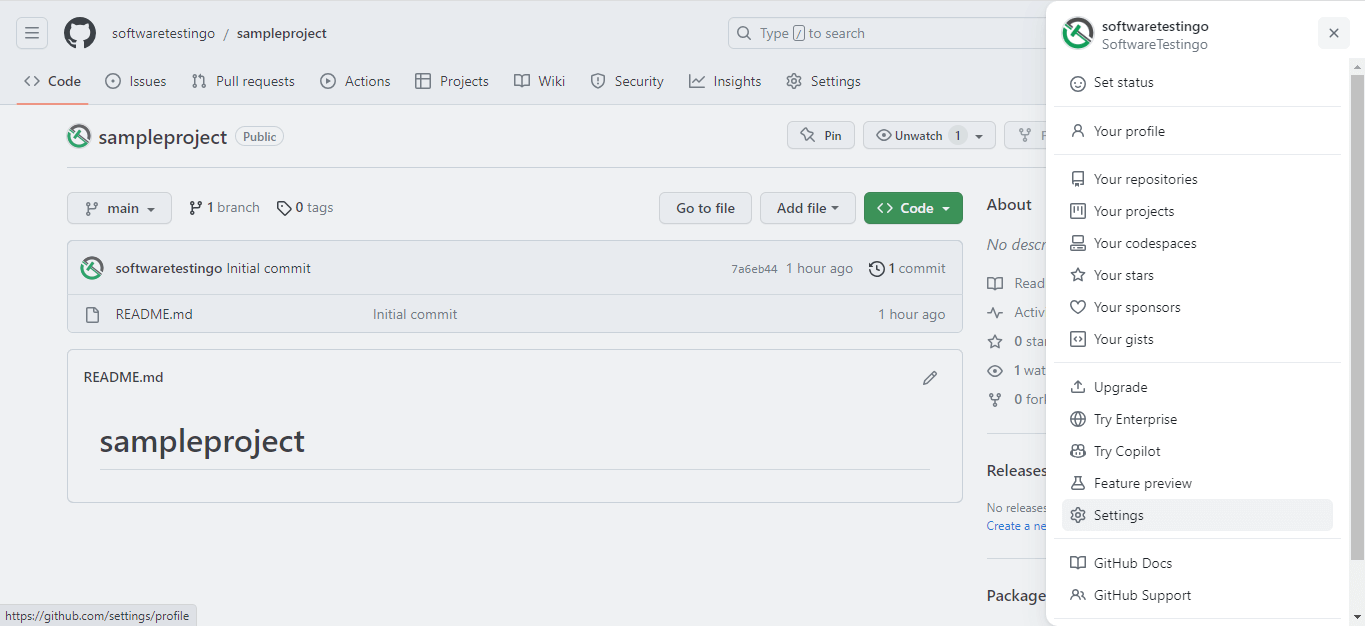Click the projects board icon in the menu
1365x626 pixels.
(1078, 211)
